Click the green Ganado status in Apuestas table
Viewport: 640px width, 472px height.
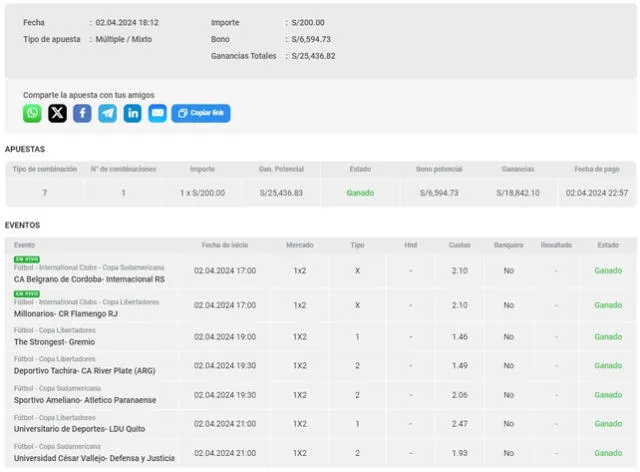[360, 193]
